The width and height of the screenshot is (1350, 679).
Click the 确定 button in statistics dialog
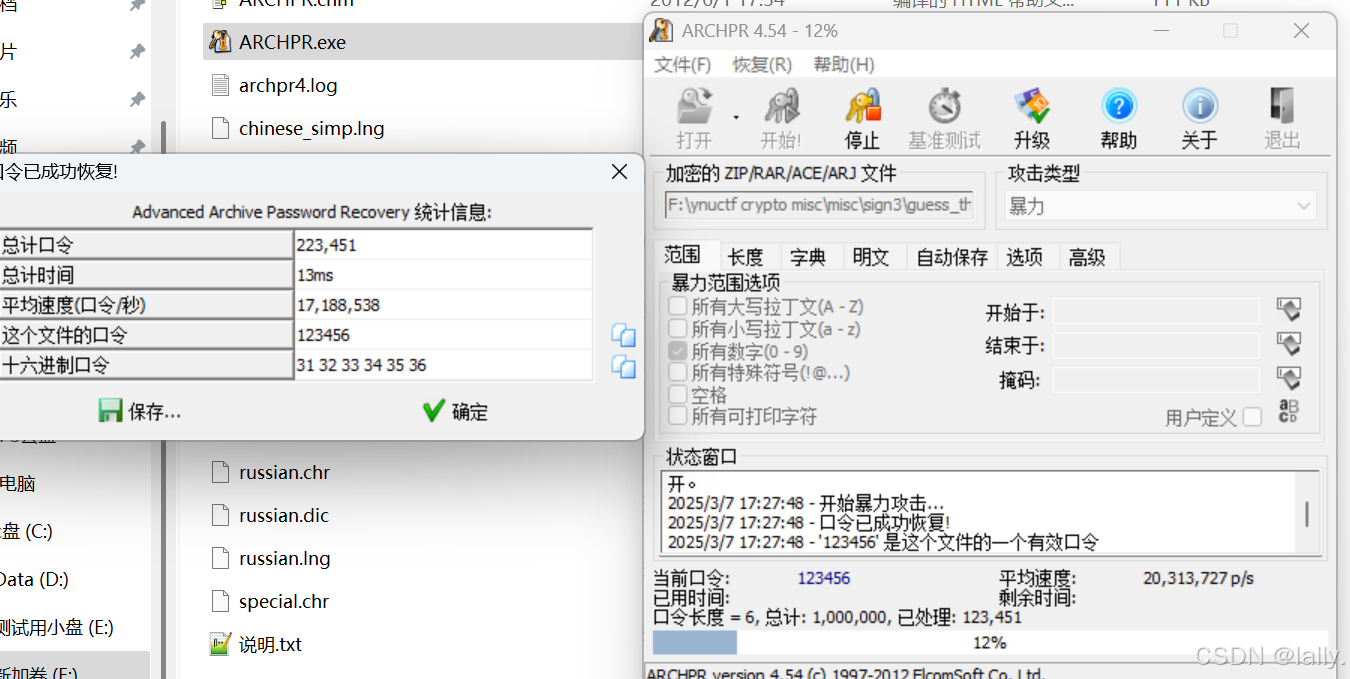click(x=455, y=411)
